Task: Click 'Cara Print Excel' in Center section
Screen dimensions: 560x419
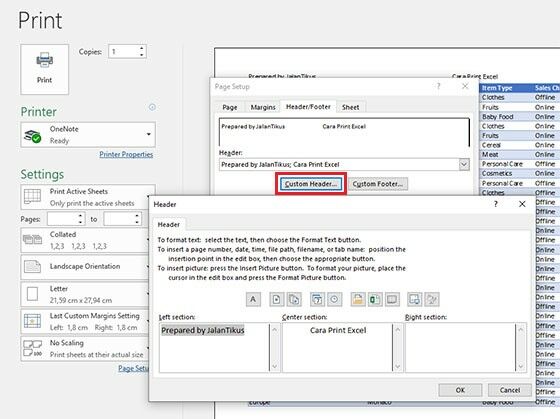Action: coord(338,330)
